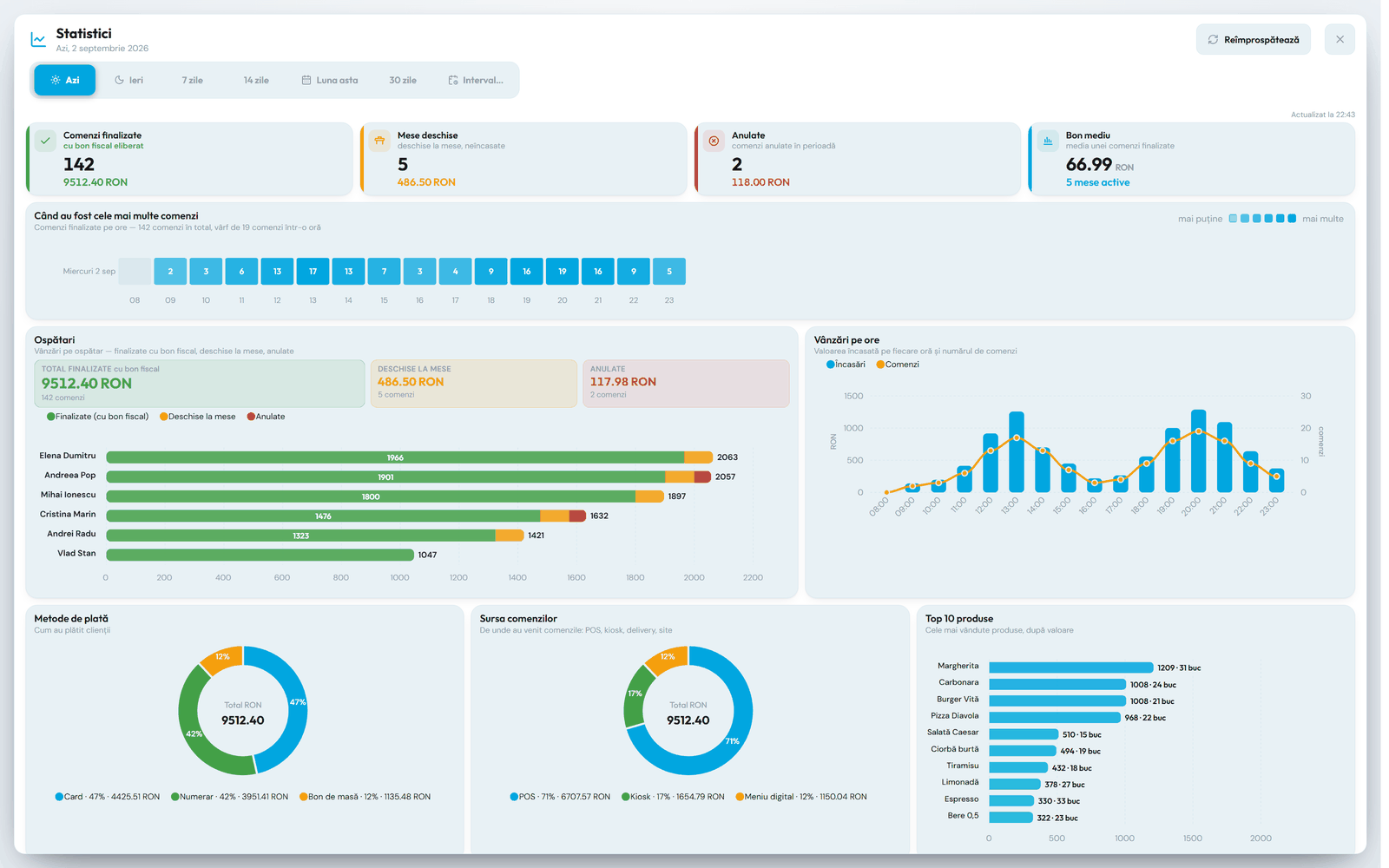Viewport: 1389px width, 868px height.
Task: Open the TOTAL FINALIZATE summary box
Action: [200, 384]
